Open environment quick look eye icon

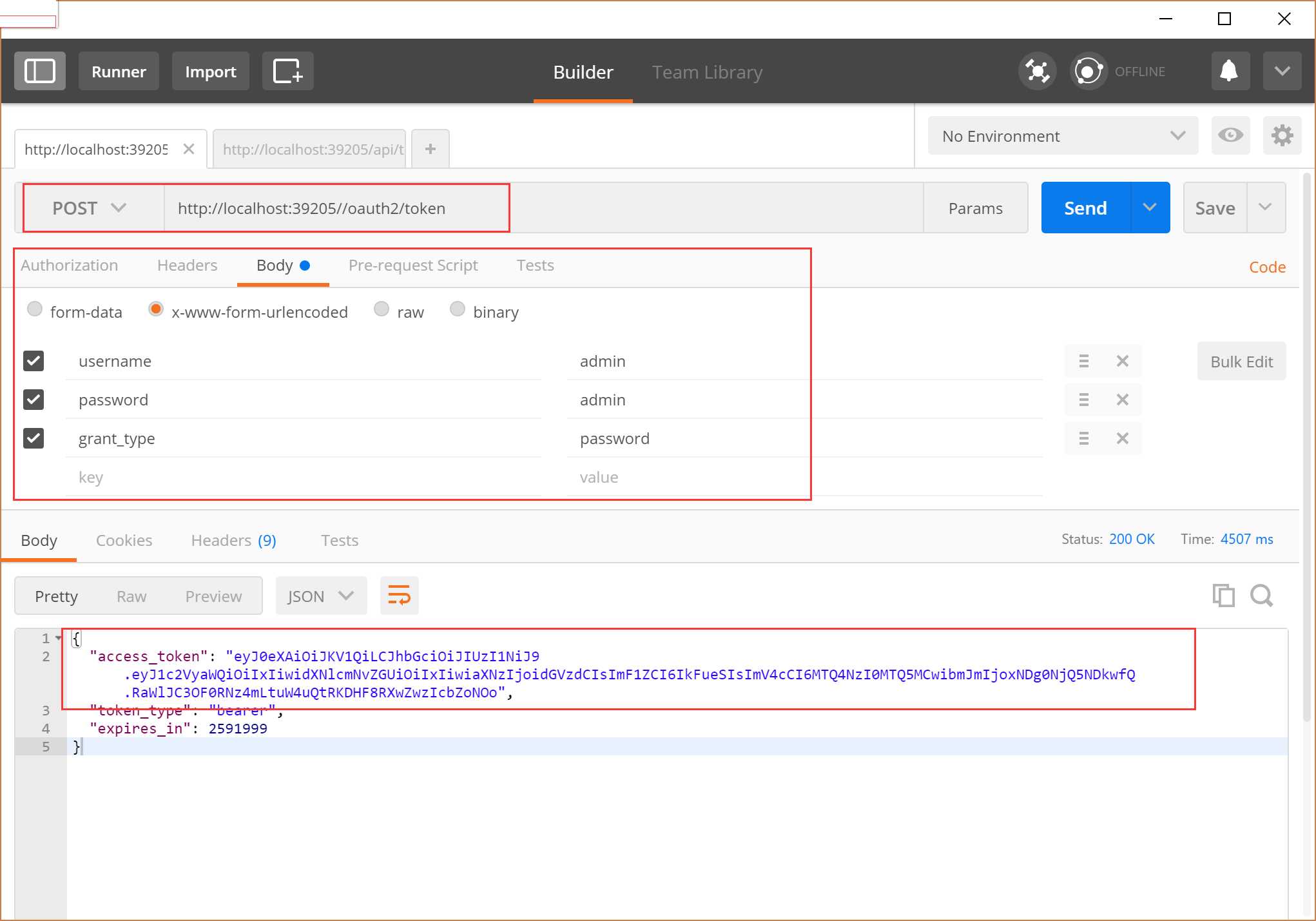(1230, 135)
